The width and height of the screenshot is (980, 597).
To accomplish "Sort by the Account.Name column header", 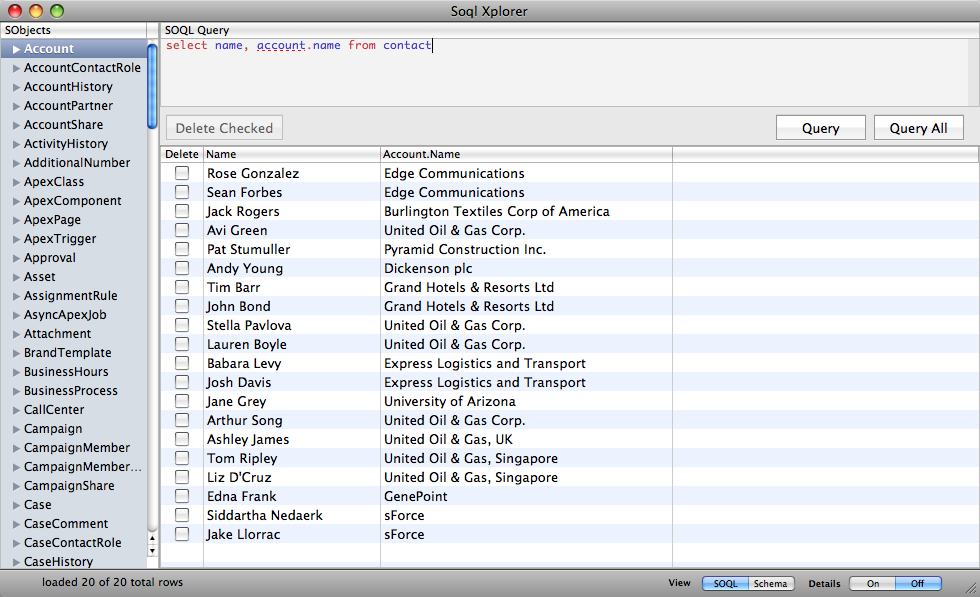I will tap(526, 154).
